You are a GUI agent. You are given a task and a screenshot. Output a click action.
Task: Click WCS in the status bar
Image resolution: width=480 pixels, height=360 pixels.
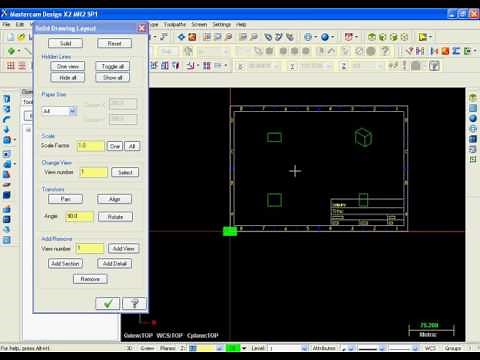coord(430,348)
